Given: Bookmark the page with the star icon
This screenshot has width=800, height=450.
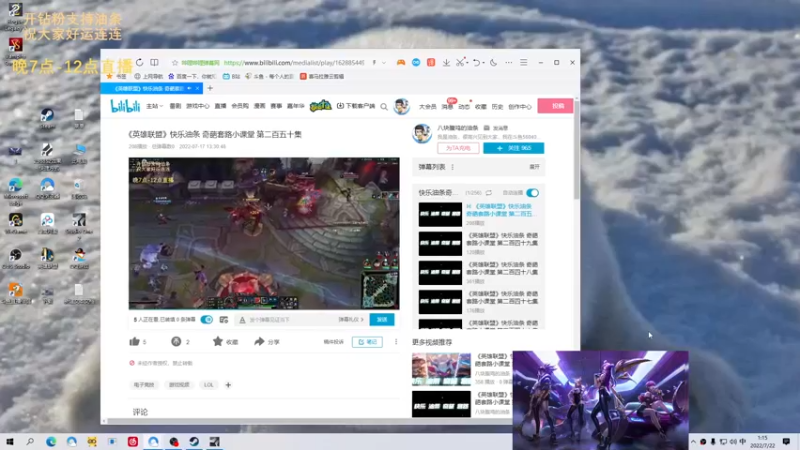Looking at the screenshot, I should 175,63.
